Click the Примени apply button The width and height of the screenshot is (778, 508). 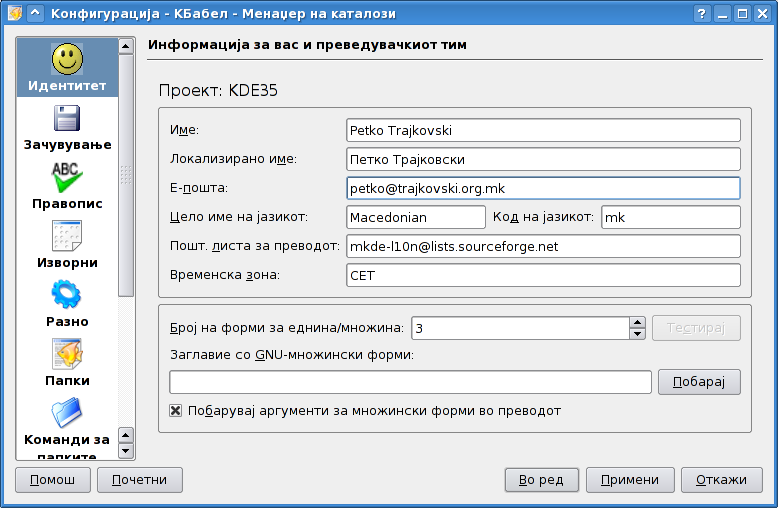630,480
